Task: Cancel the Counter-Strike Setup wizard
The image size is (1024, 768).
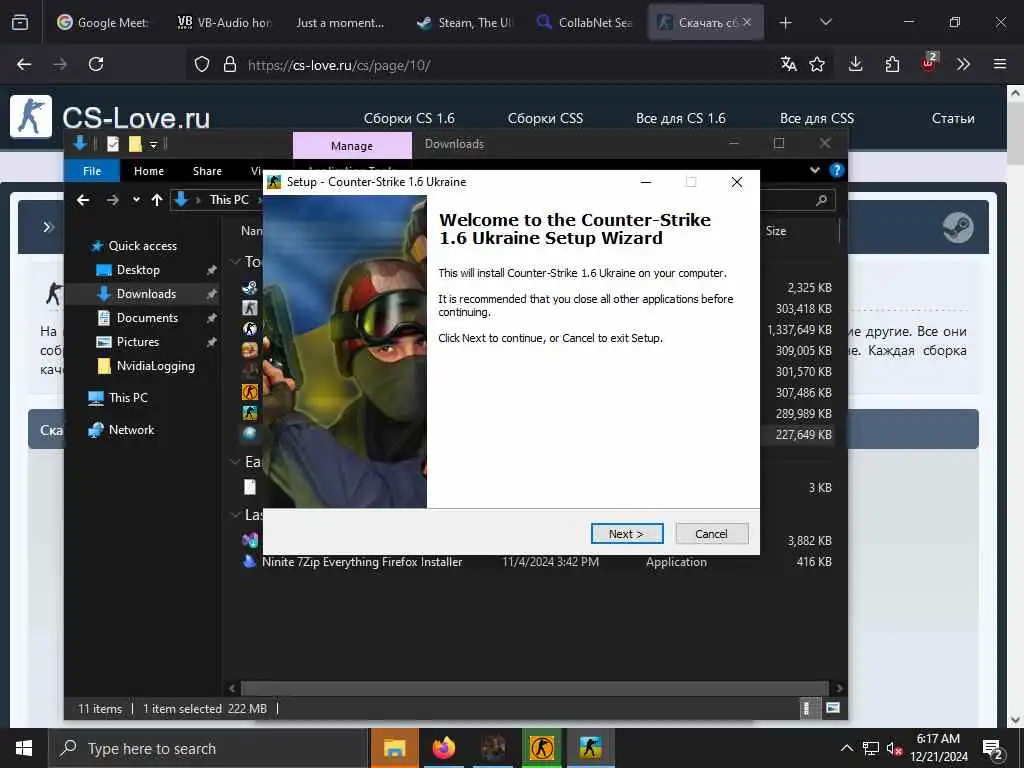Action: [x=711, y=534]
